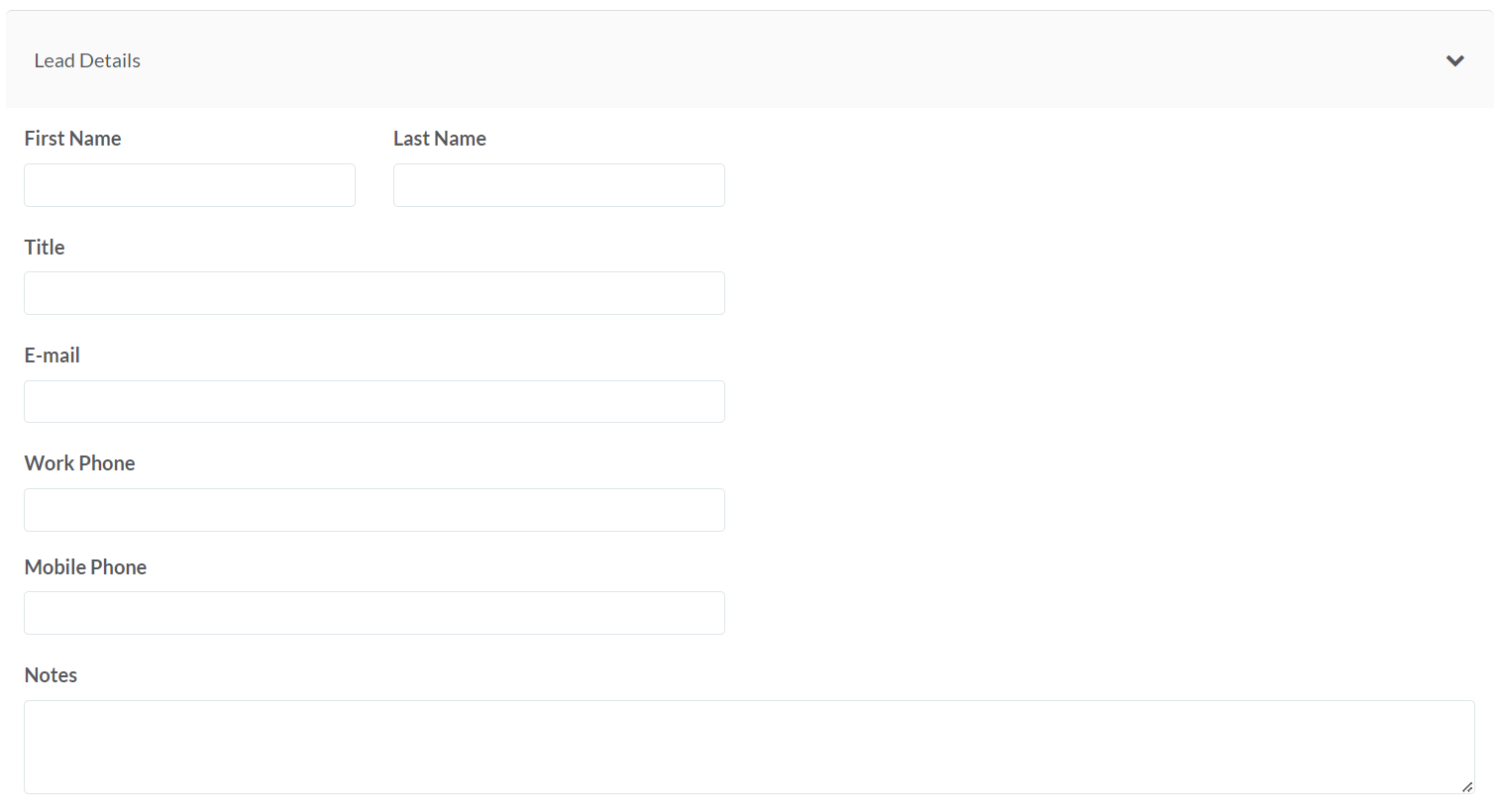Focus the Mobile Phone field

point(374,613)
